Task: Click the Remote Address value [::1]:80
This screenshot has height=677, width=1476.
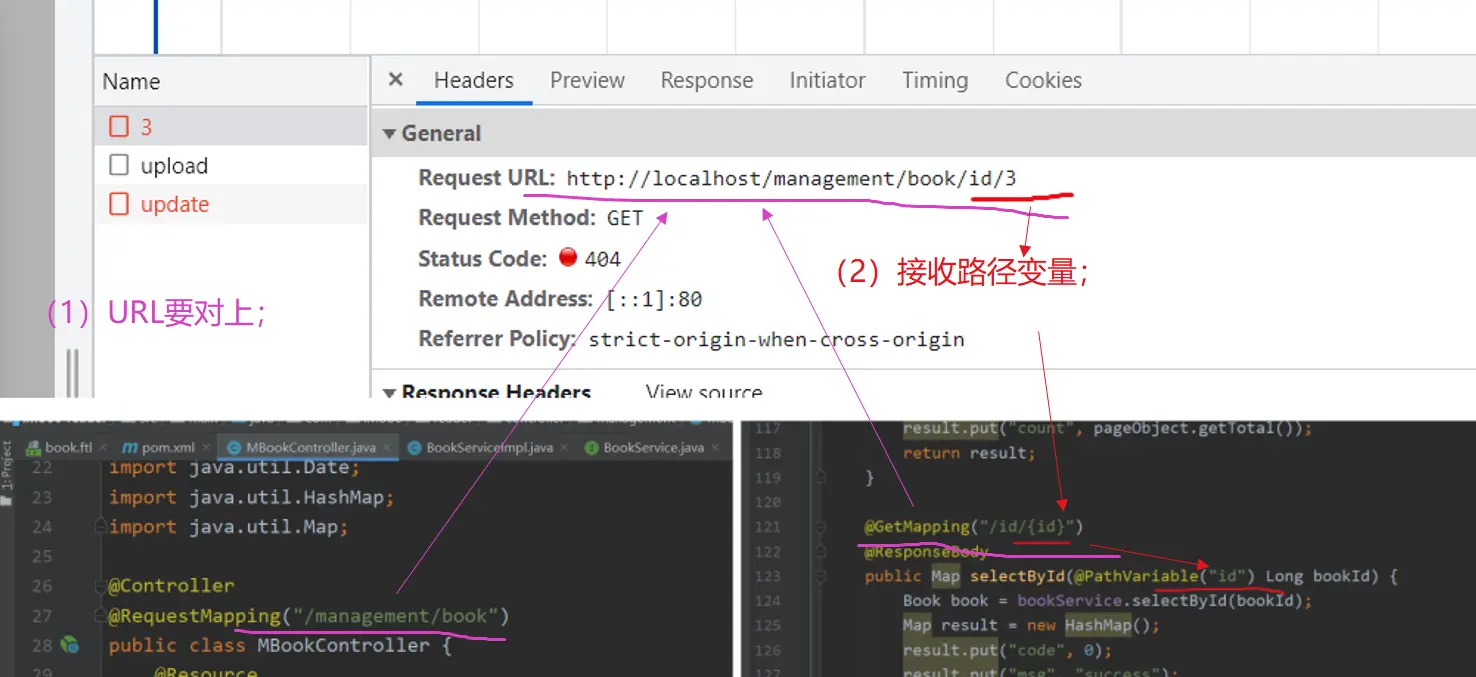Action: [654, 299]
